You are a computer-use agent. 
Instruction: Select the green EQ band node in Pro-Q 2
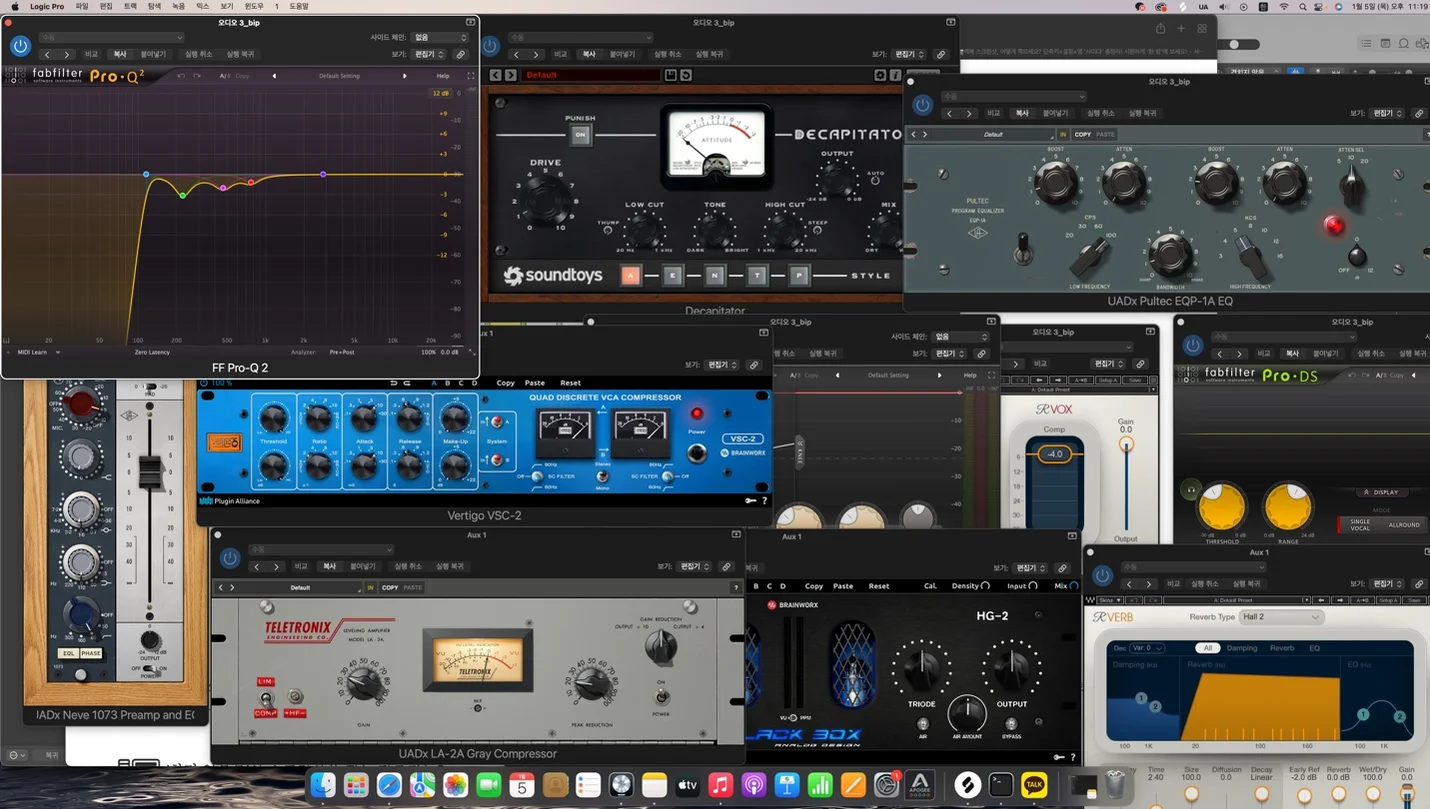click(x=182, y=195)
